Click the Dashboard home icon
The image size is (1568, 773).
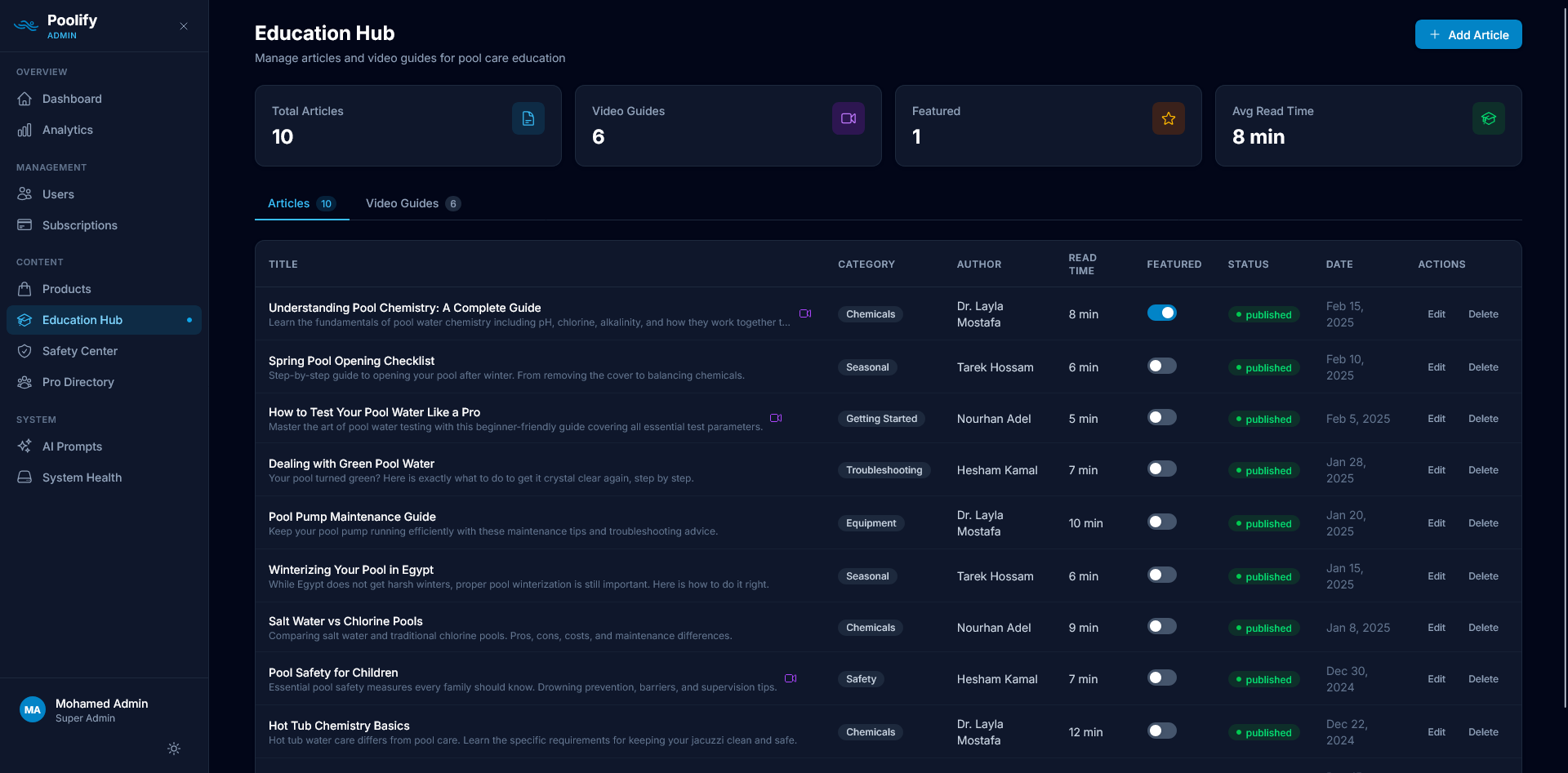24,99
